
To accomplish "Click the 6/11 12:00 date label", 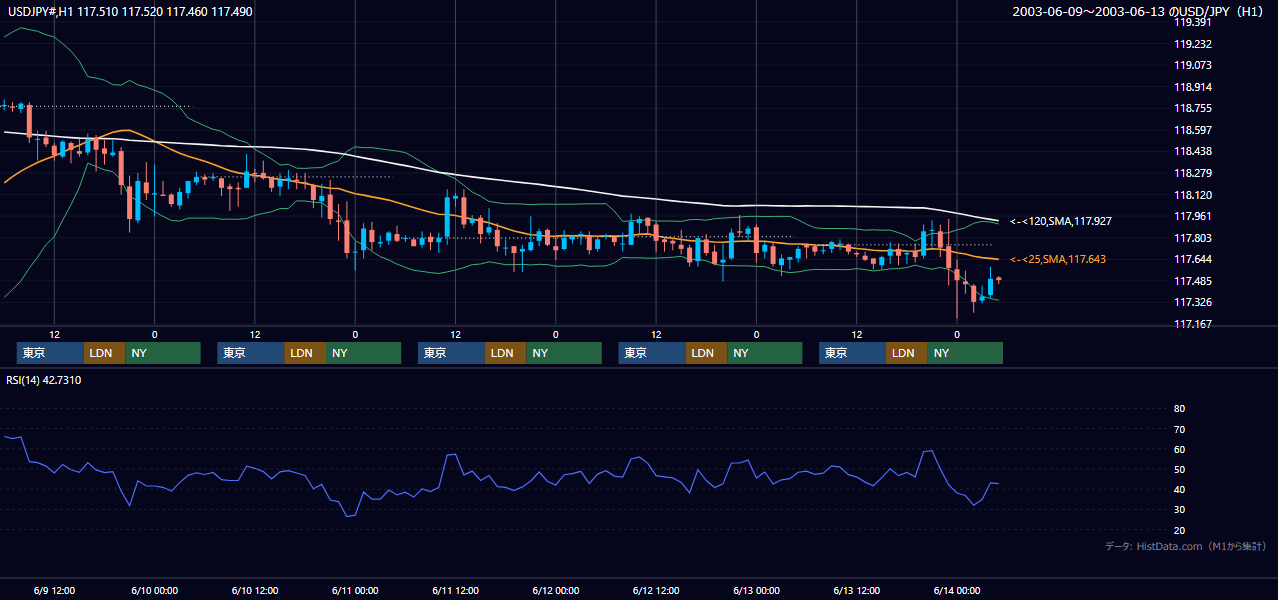I will (x=455, y=590).
